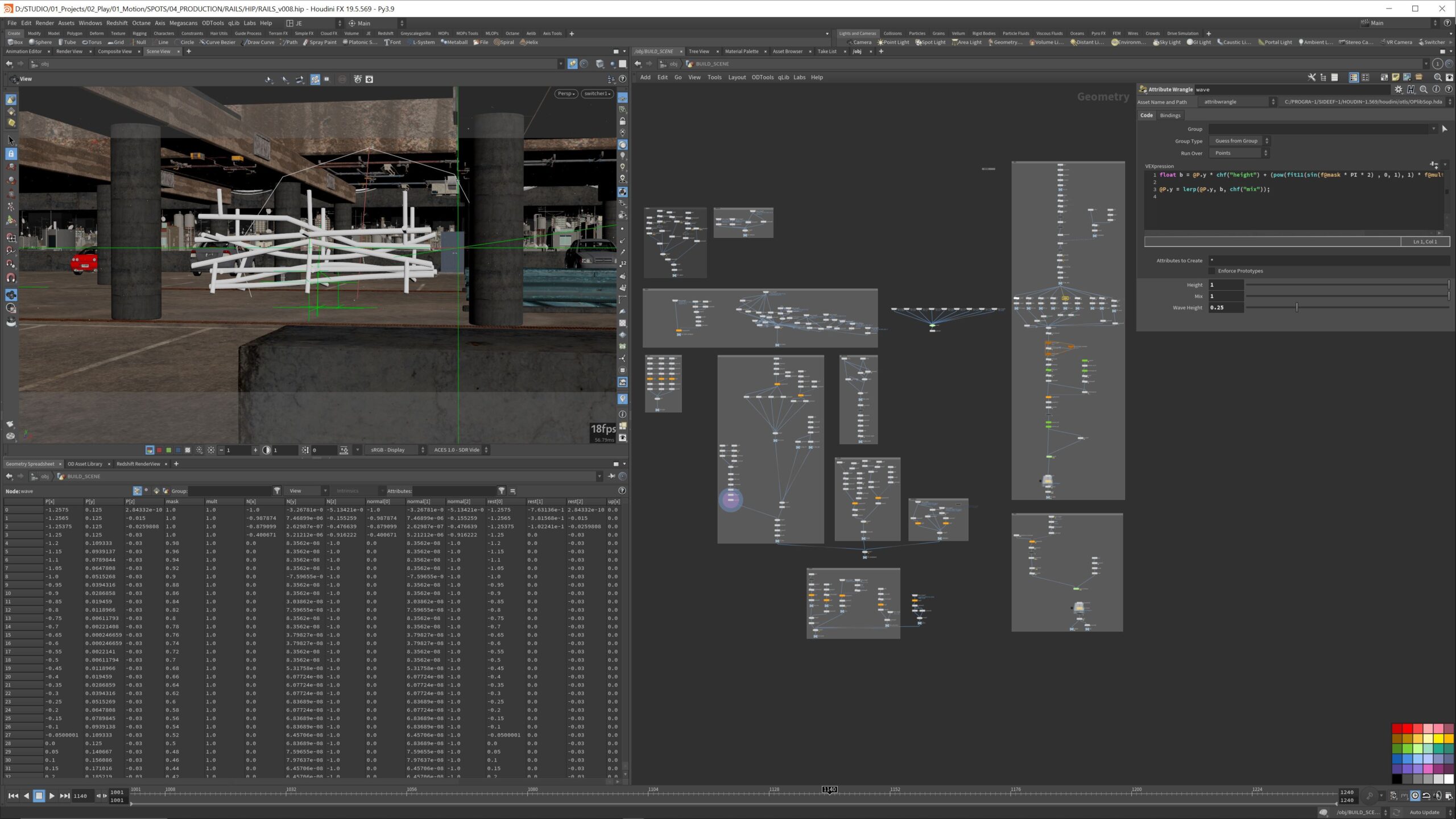
Task: Toggle real time playback clock button
Action: tap(1415, 796)
